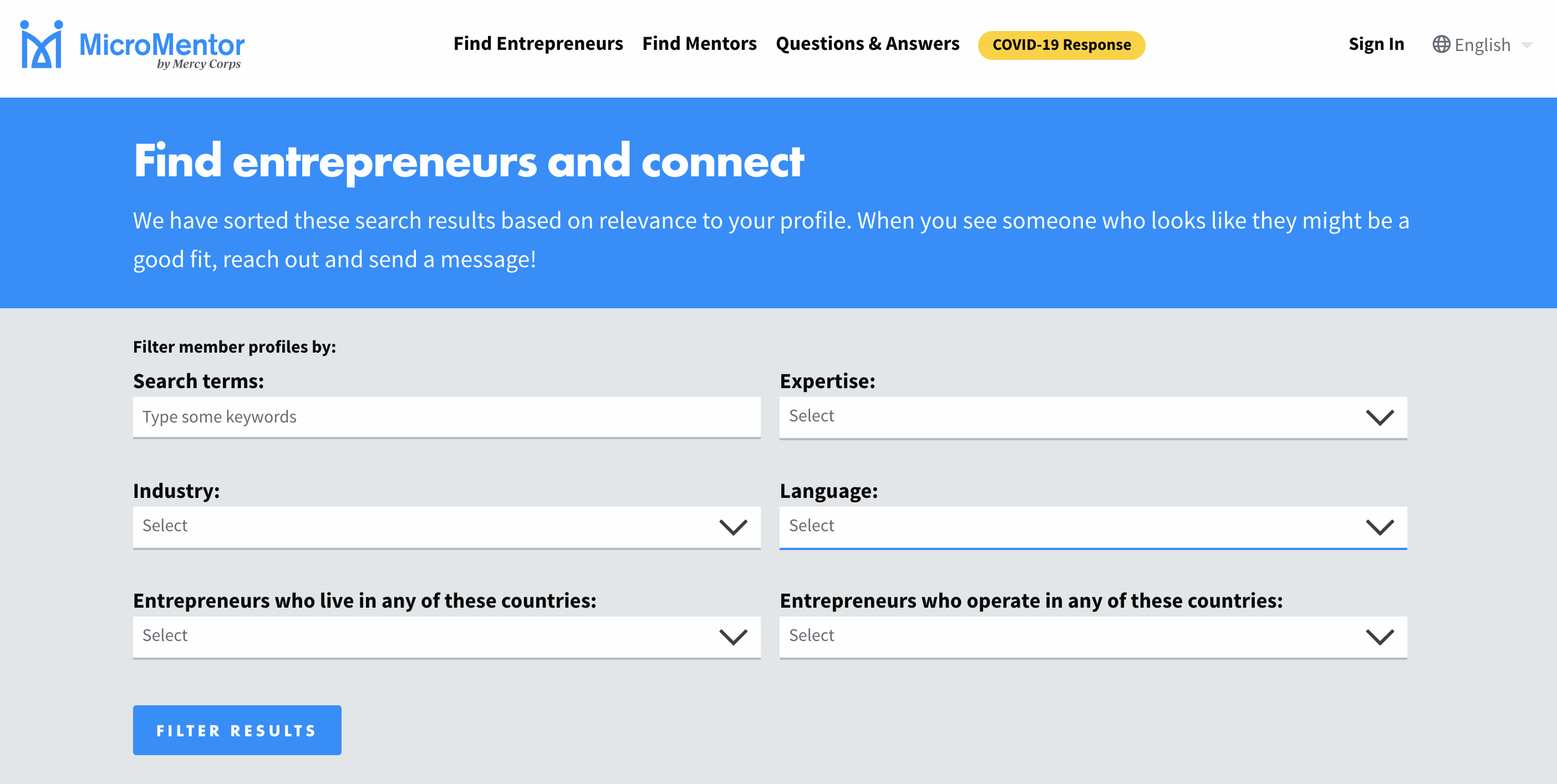Viewport: 1557px width, 784px height.
Task: Expand the entrepreneurs operate-in countries selector
Action: 1092,637
